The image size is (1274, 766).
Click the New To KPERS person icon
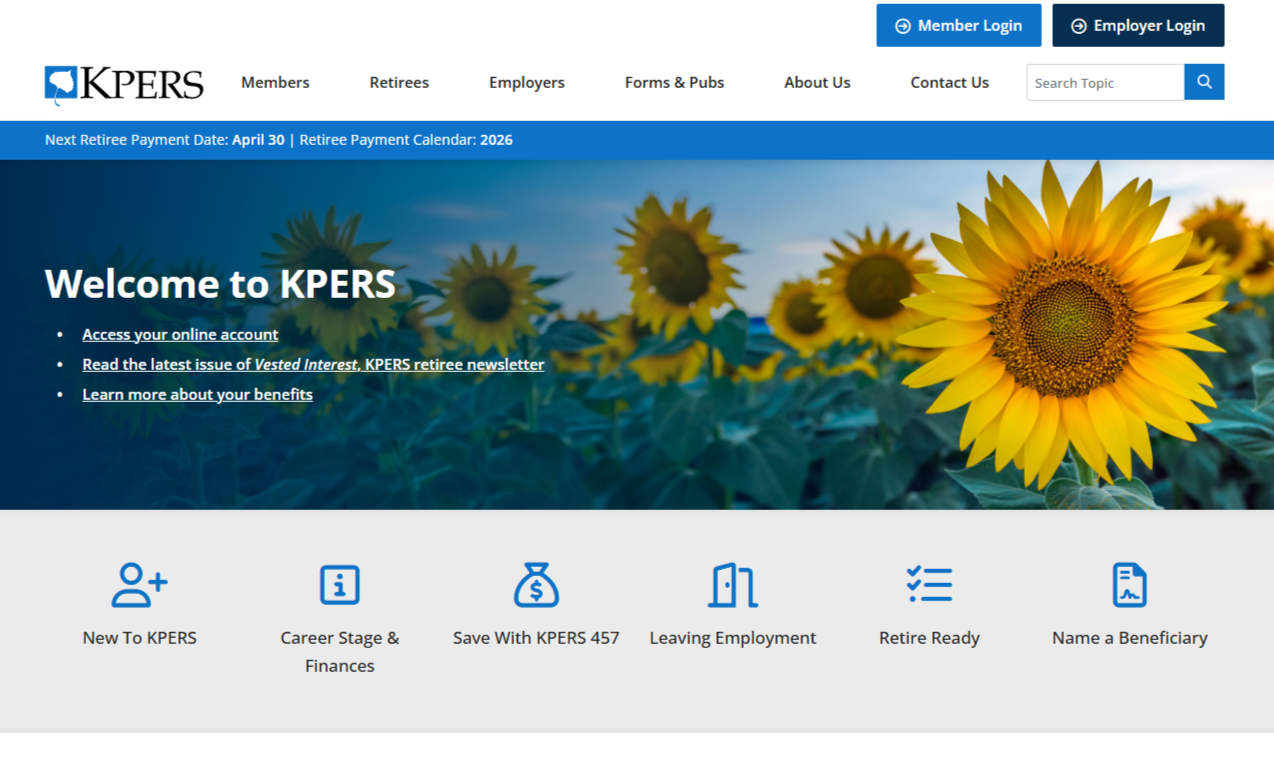[x=139, y=585]
